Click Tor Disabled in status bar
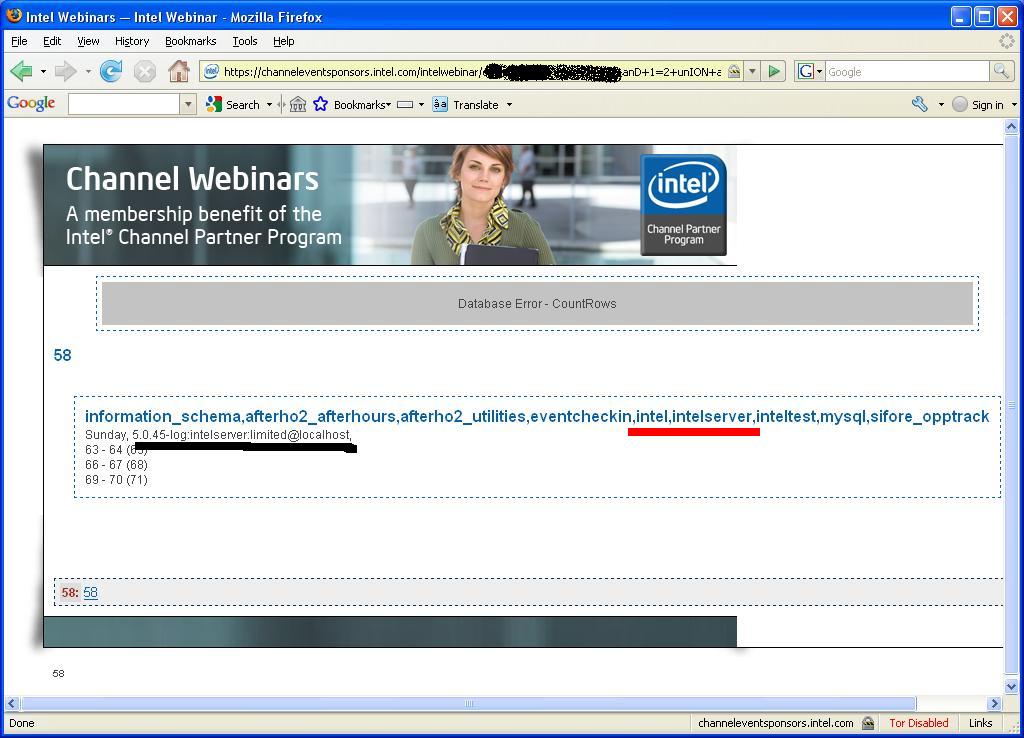This screenshot has height=738, width=1024. tap(919, 723)
